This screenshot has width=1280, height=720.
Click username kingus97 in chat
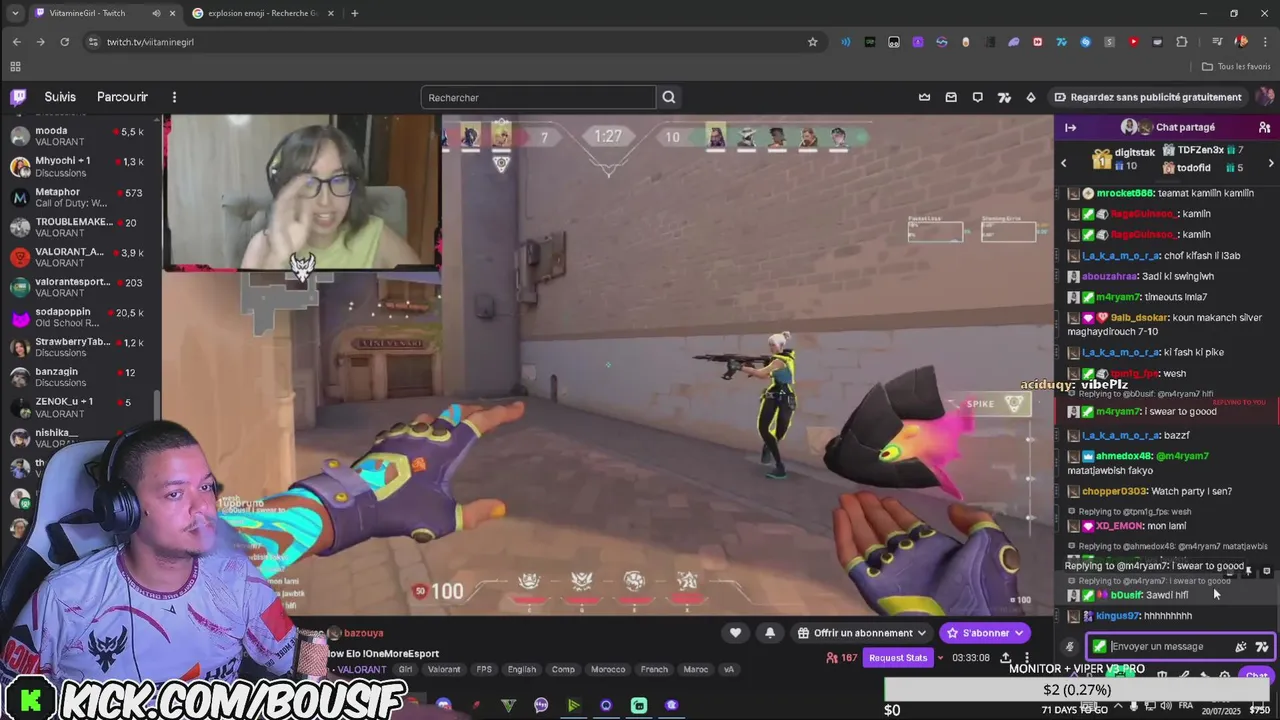pyautogui.click(x=1117, y=616)
